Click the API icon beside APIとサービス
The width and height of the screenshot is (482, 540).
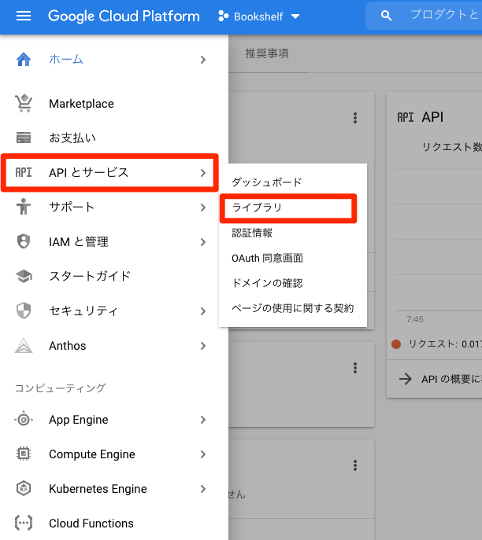23,172
